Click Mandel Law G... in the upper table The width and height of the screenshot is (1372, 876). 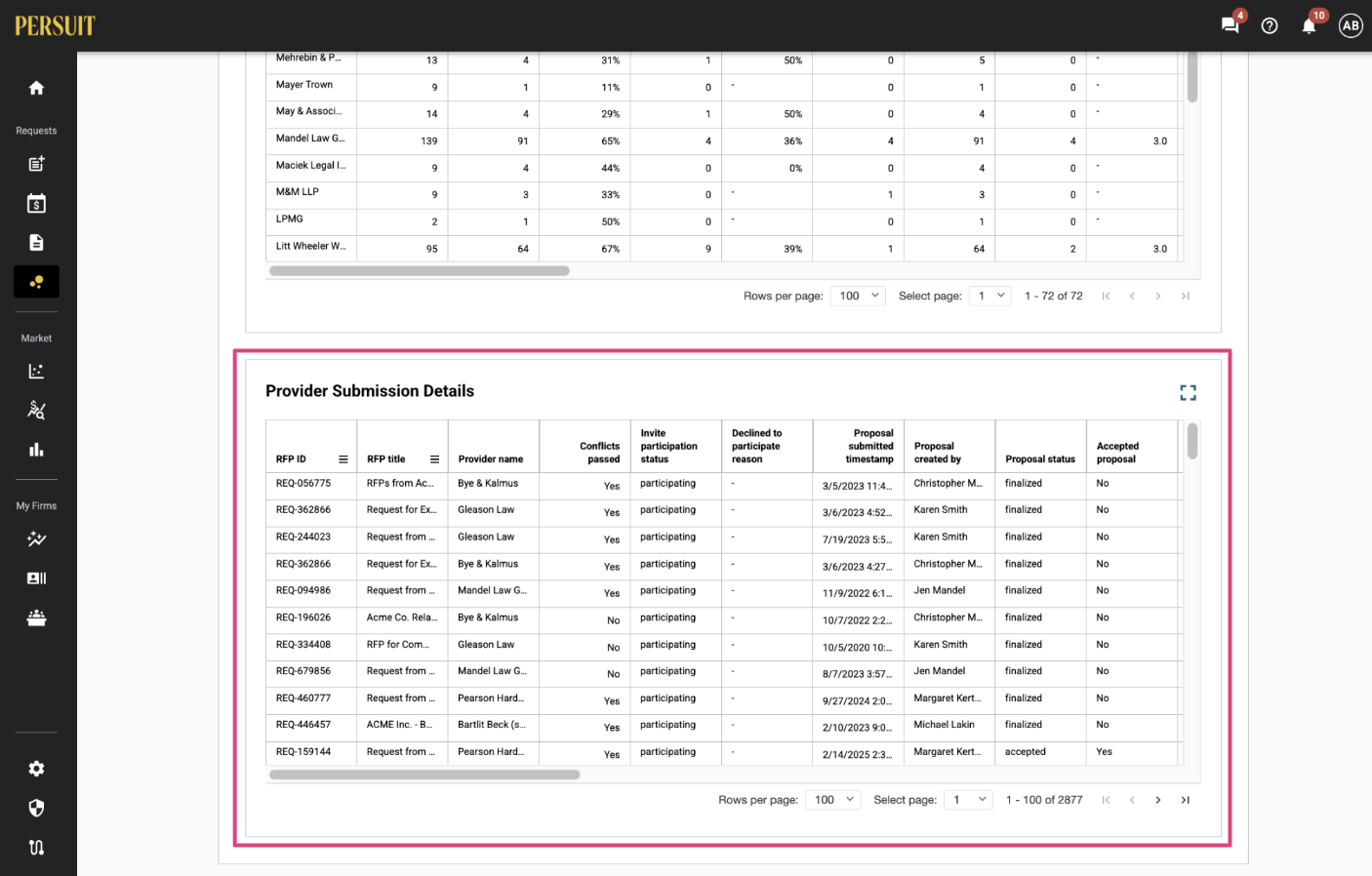[310, 139]
